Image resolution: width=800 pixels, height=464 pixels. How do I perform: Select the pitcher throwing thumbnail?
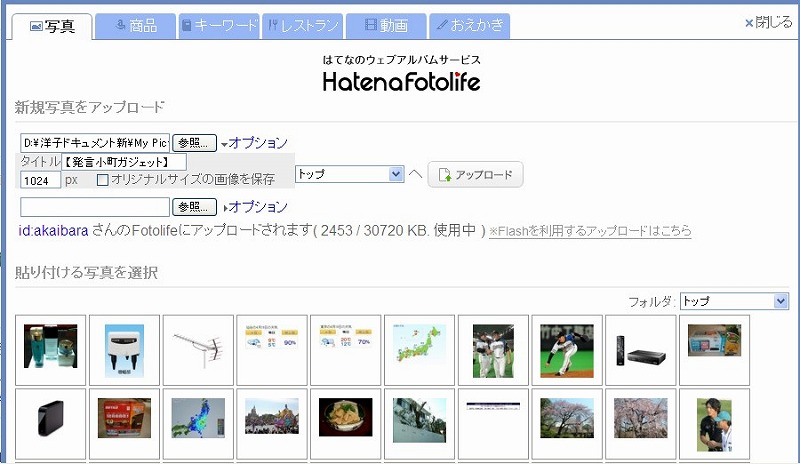(x=567, y=350)
